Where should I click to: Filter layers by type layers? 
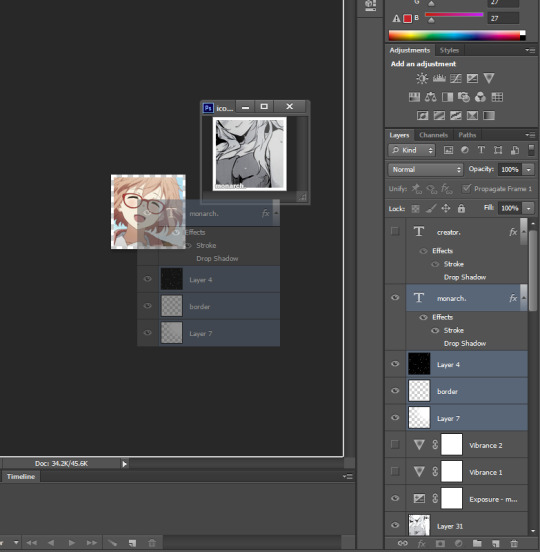click(481, 150)
